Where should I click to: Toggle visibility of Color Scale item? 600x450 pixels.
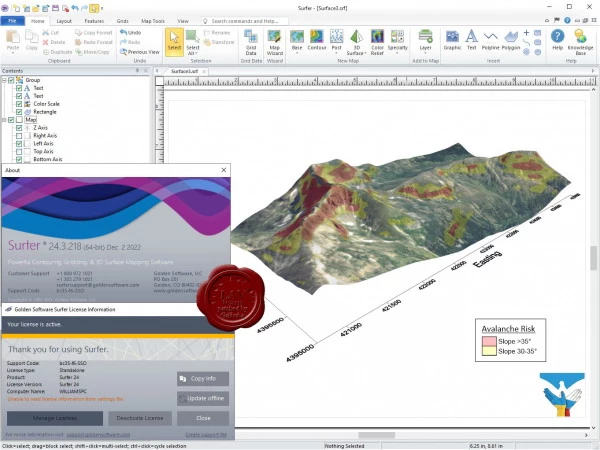point(19,104)
